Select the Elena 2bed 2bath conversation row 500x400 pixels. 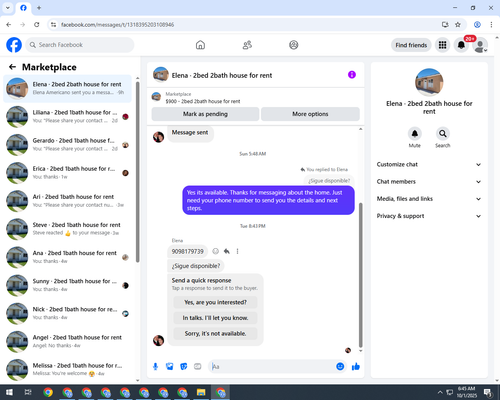click(67, 89)
